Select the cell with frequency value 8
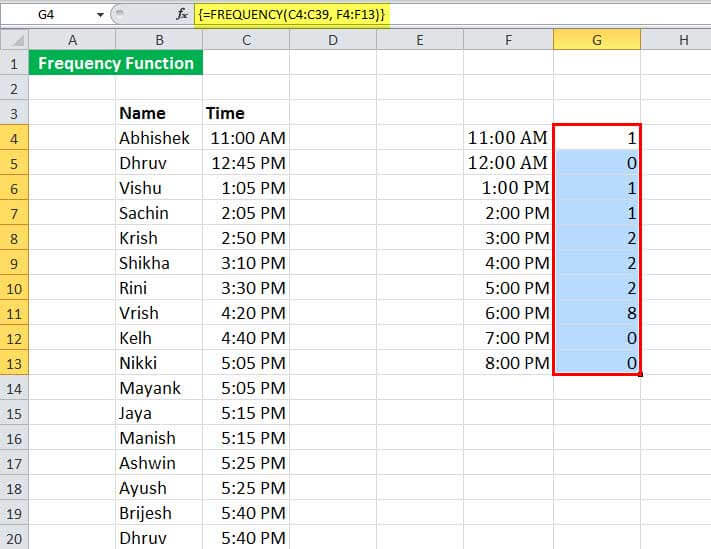The image size is (711, 549). click(x=597, y=313)
